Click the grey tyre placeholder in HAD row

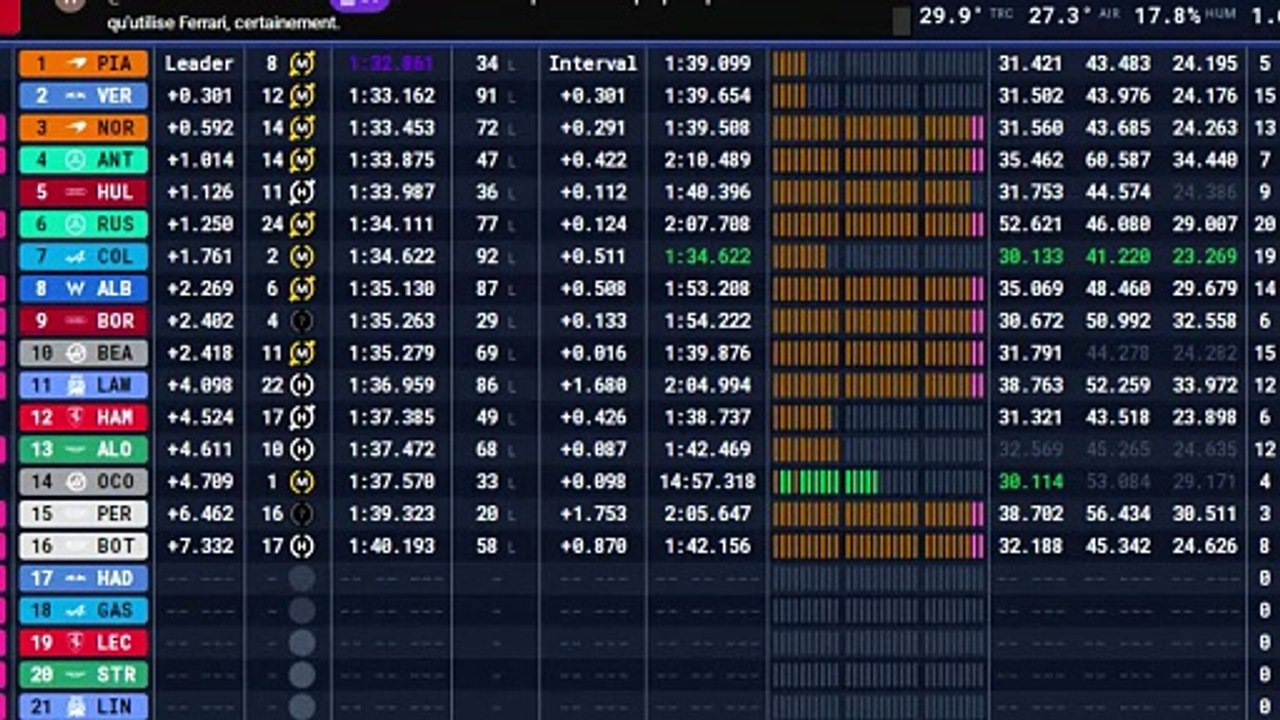click(302, 578)
